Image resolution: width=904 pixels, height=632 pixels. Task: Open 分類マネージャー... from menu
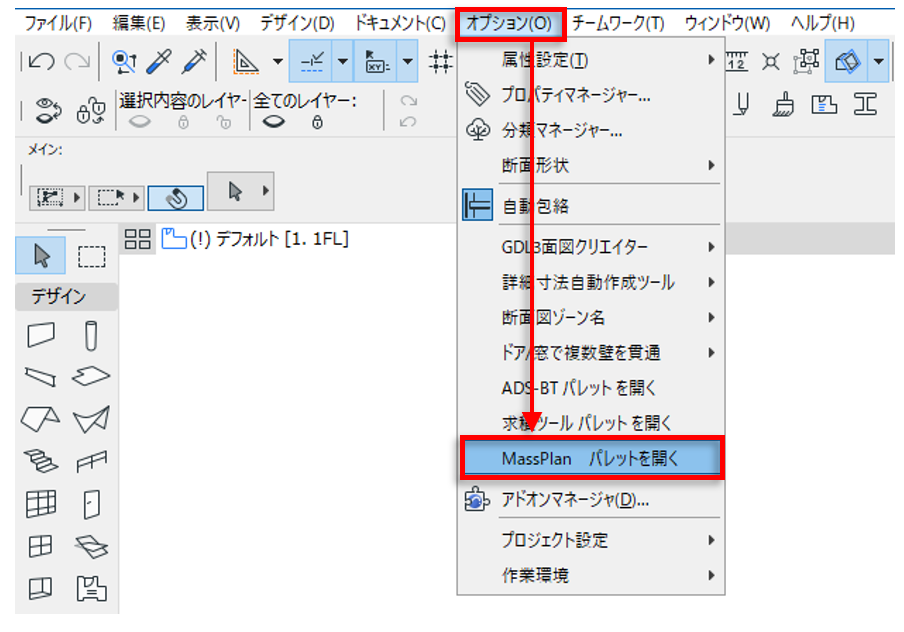point(592,130)
